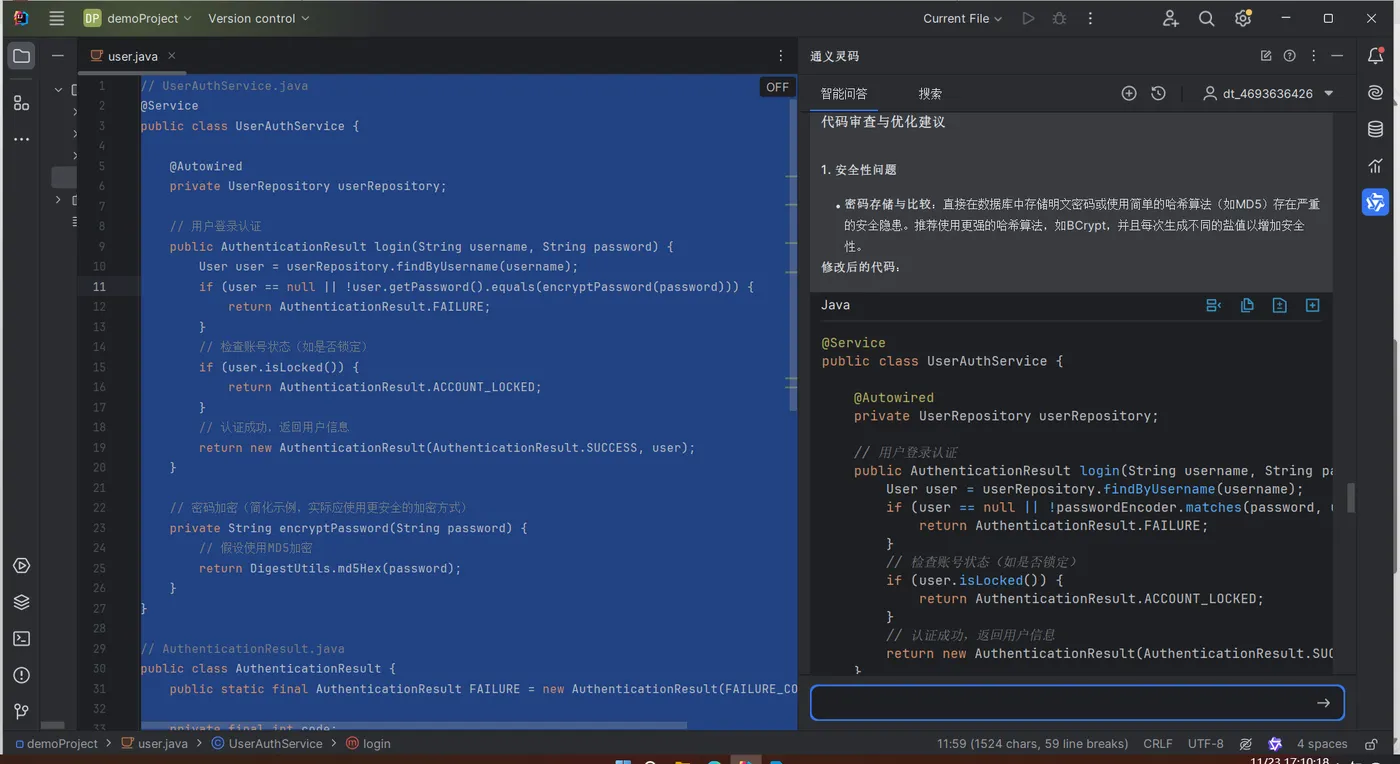
Task: Open editor tab options three-dot menu
Action: [781, 56]
